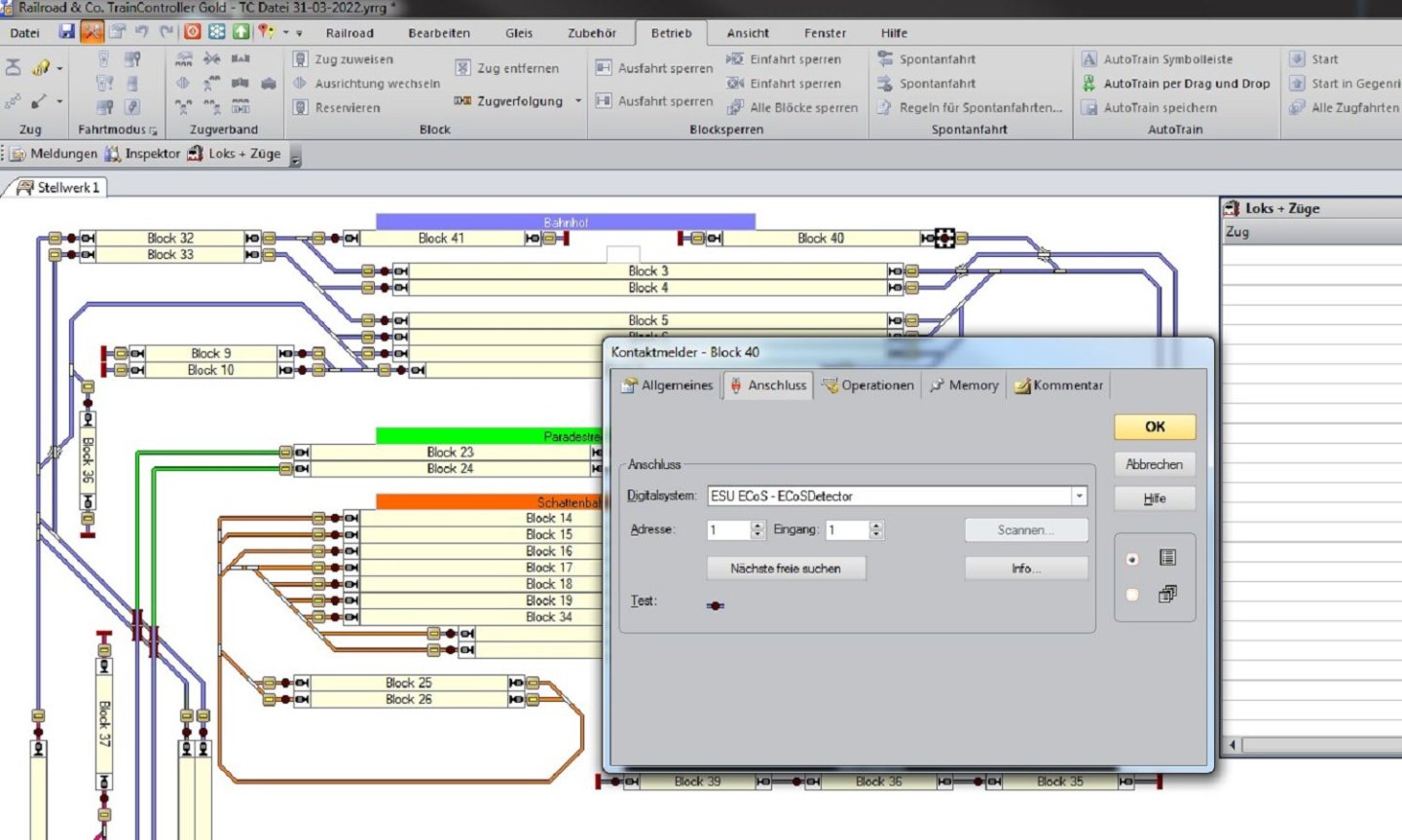The width and height of the screenshot is (1402, 840).
Task: Click the Hilfe button in dialog
Action: pos(1155,499)
